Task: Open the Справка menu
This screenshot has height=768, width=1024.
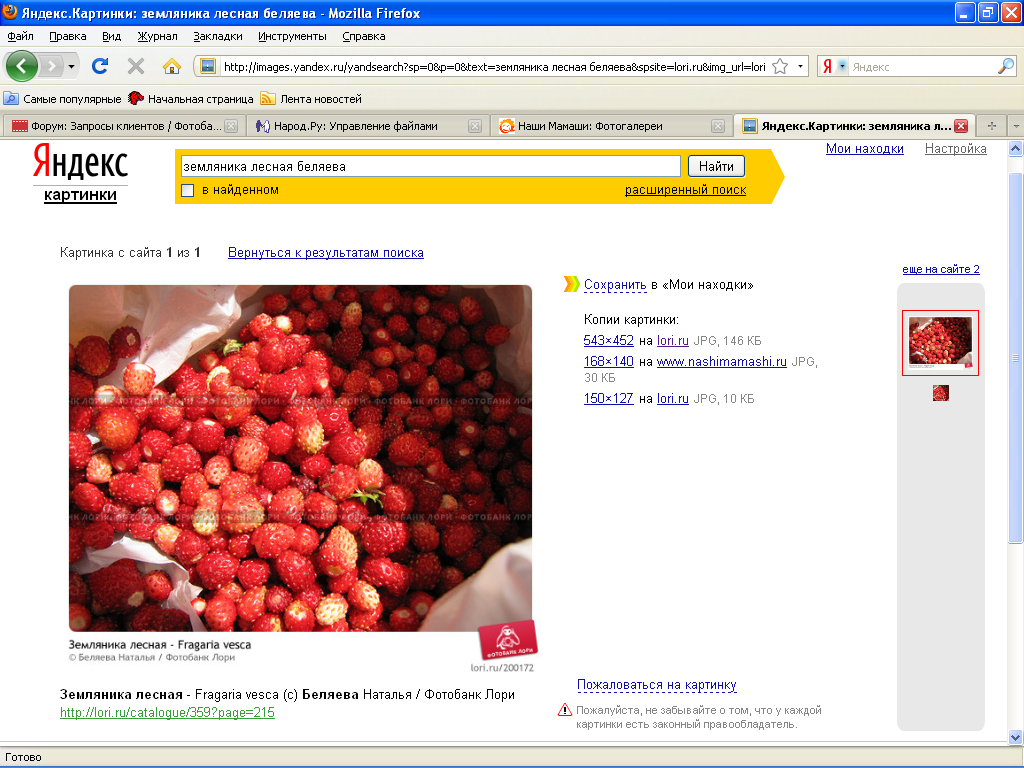Action: pyautogui.click(x=364, y=37)
